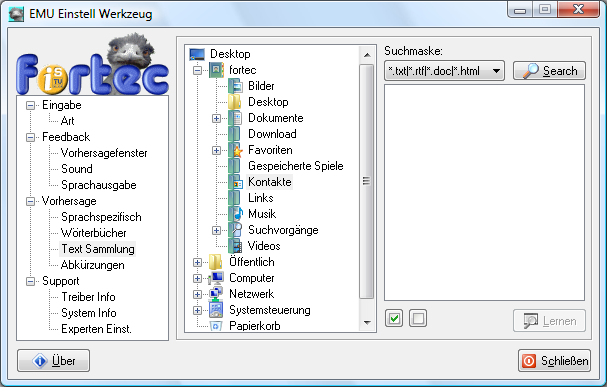Click the Download folder icon
Image resolution: width=607 pixels, height=387 pixels.
235,134
